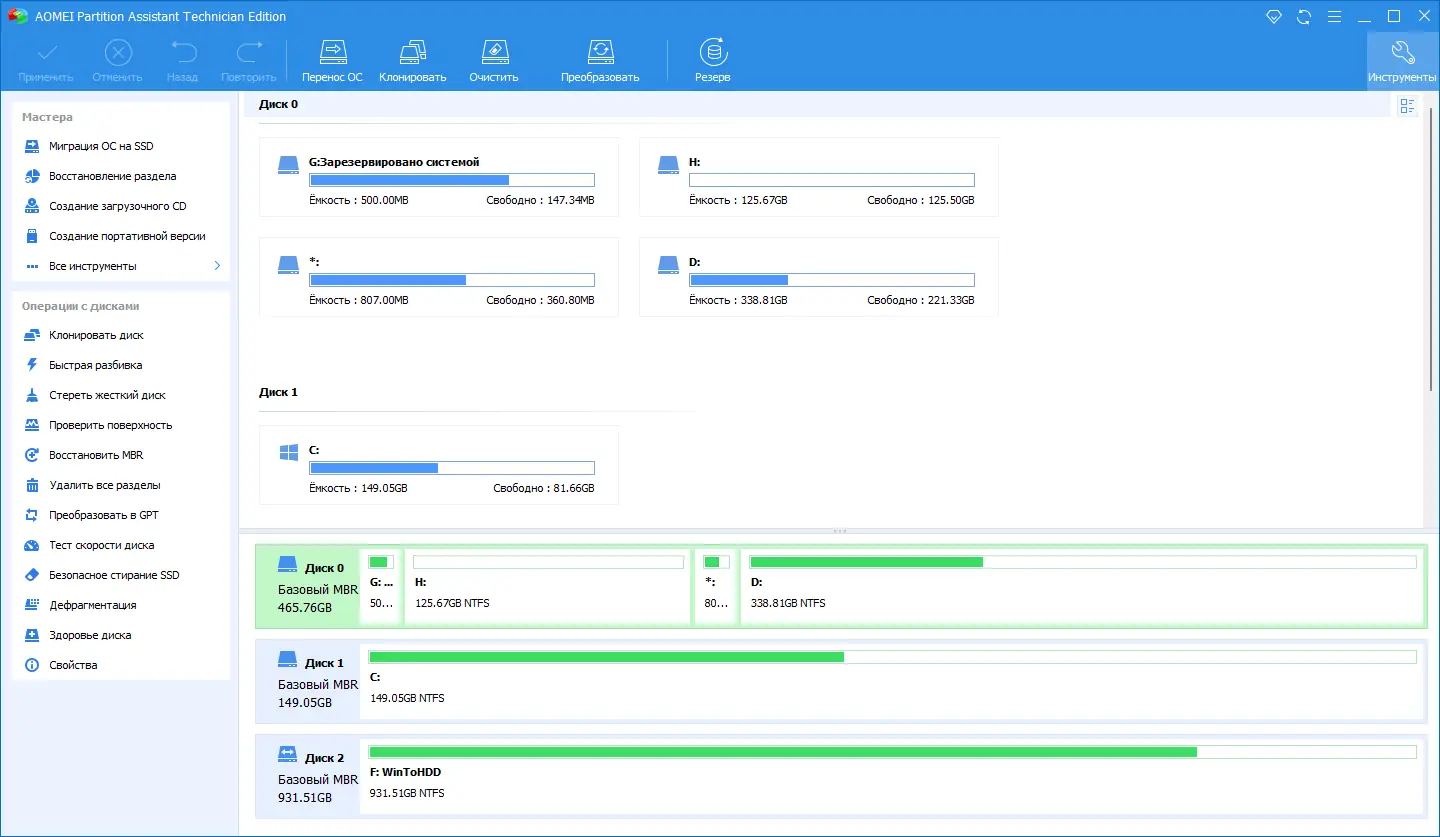
Task: Click the Назад undo arrow
Action: tap(182, 61)
